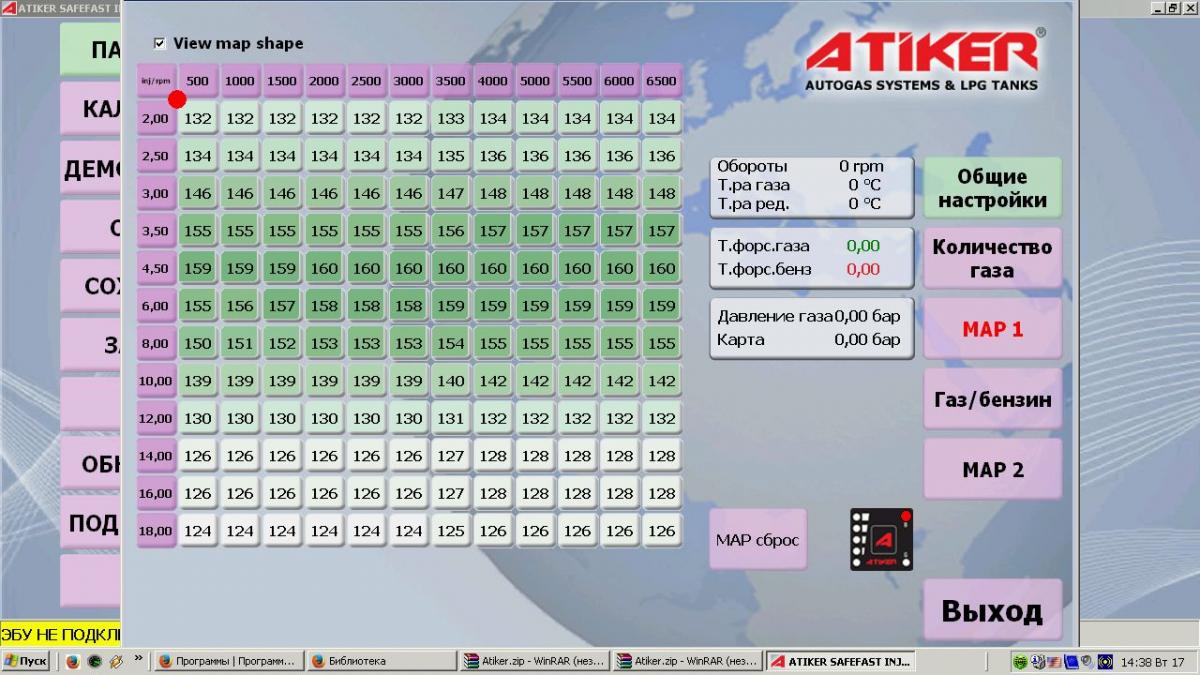Open the Windows Пуск start menu
This screenshot has width=1200, height=675.
[26, 661]
